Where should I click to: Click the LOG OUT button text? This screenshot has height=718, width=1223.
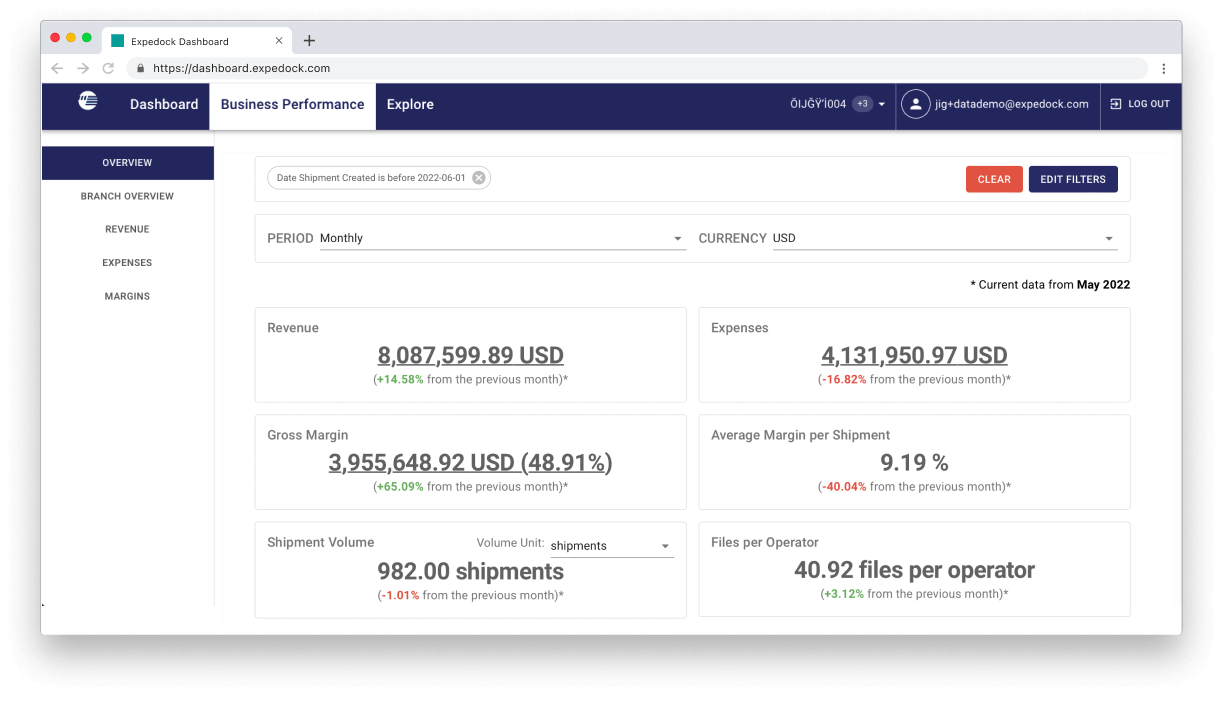point(1149,104)
